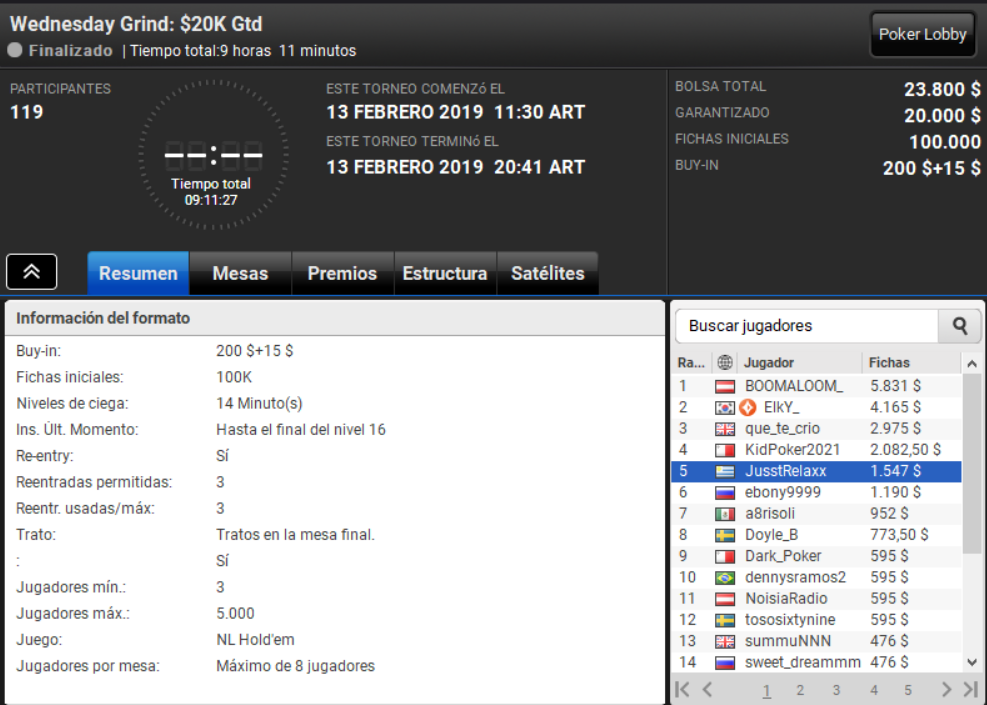Click the search magnifier icon
Viewport: 987px width, 705px height.
click(x=960, y=325)
